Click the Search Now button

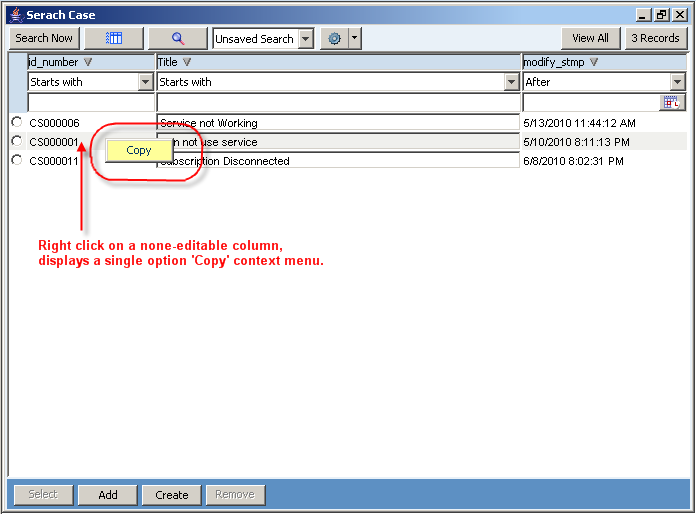pos(44,38)
